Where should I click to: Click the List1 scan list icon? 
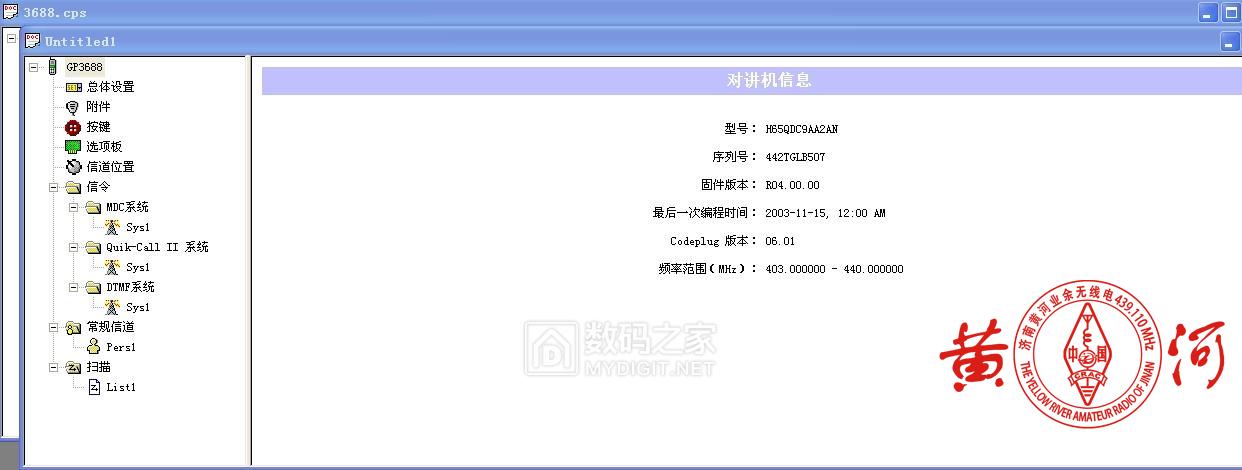coord(94,387)
